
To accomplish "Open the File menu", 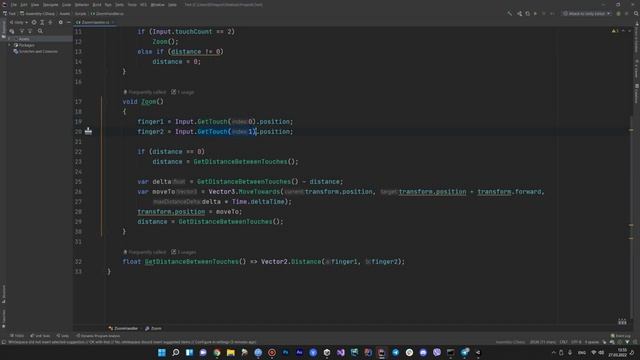I will 14,4.
